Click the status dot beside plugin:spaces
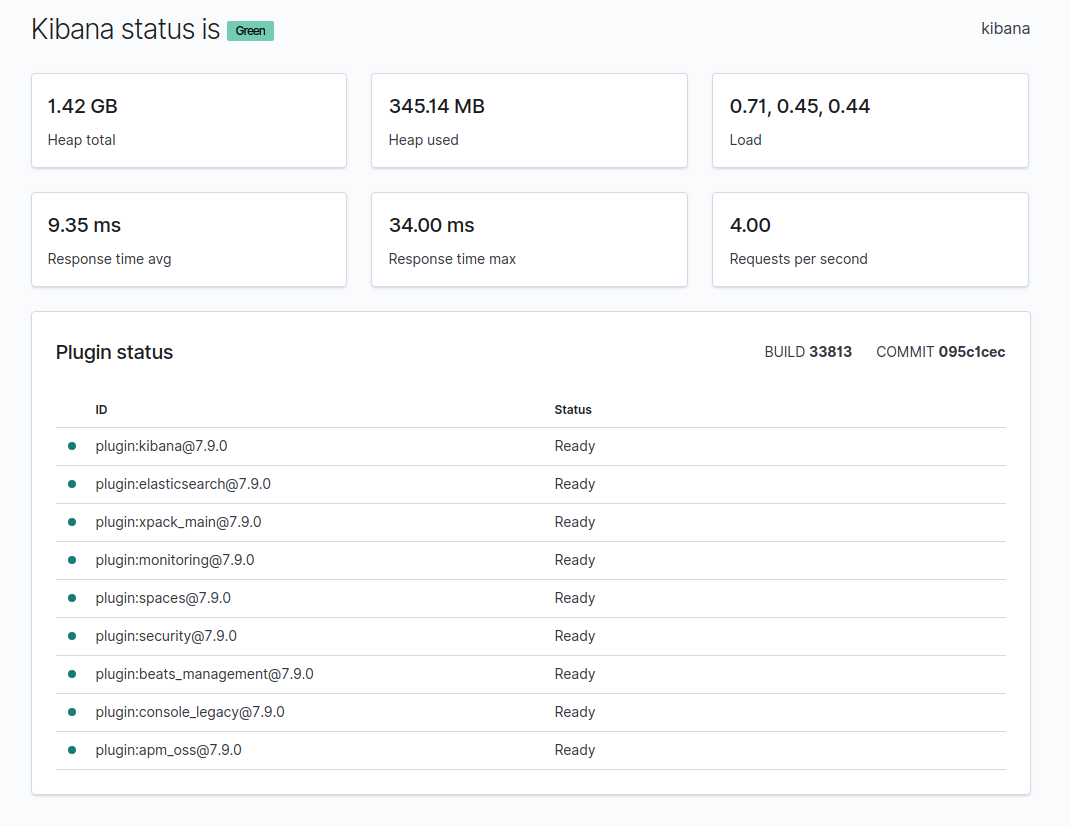The width and height of the screenshot is (1069, 826). [x=72, y=598]
